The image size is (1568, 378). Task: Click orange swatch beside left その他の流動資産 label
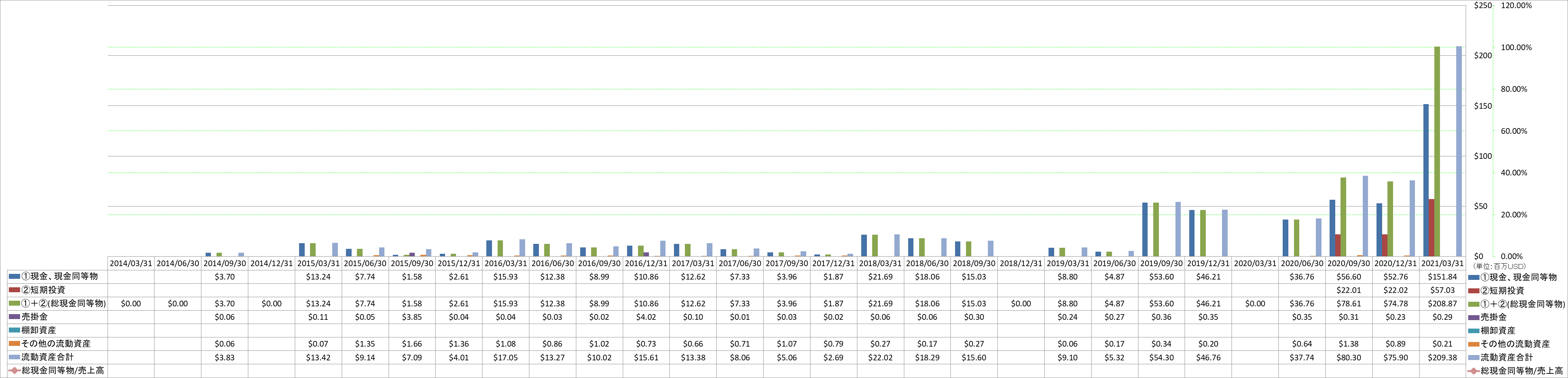click(x=14, y=343)
